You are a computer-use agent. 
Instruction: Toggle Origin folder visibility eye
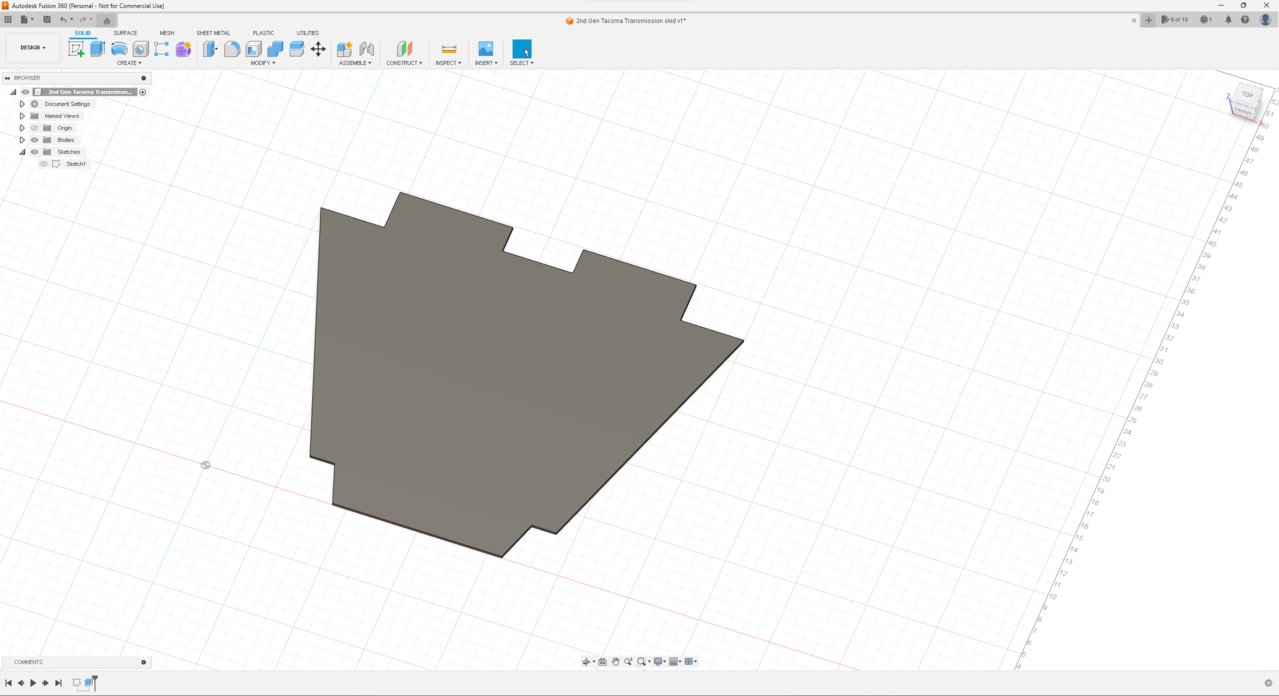tap(34, 128)
